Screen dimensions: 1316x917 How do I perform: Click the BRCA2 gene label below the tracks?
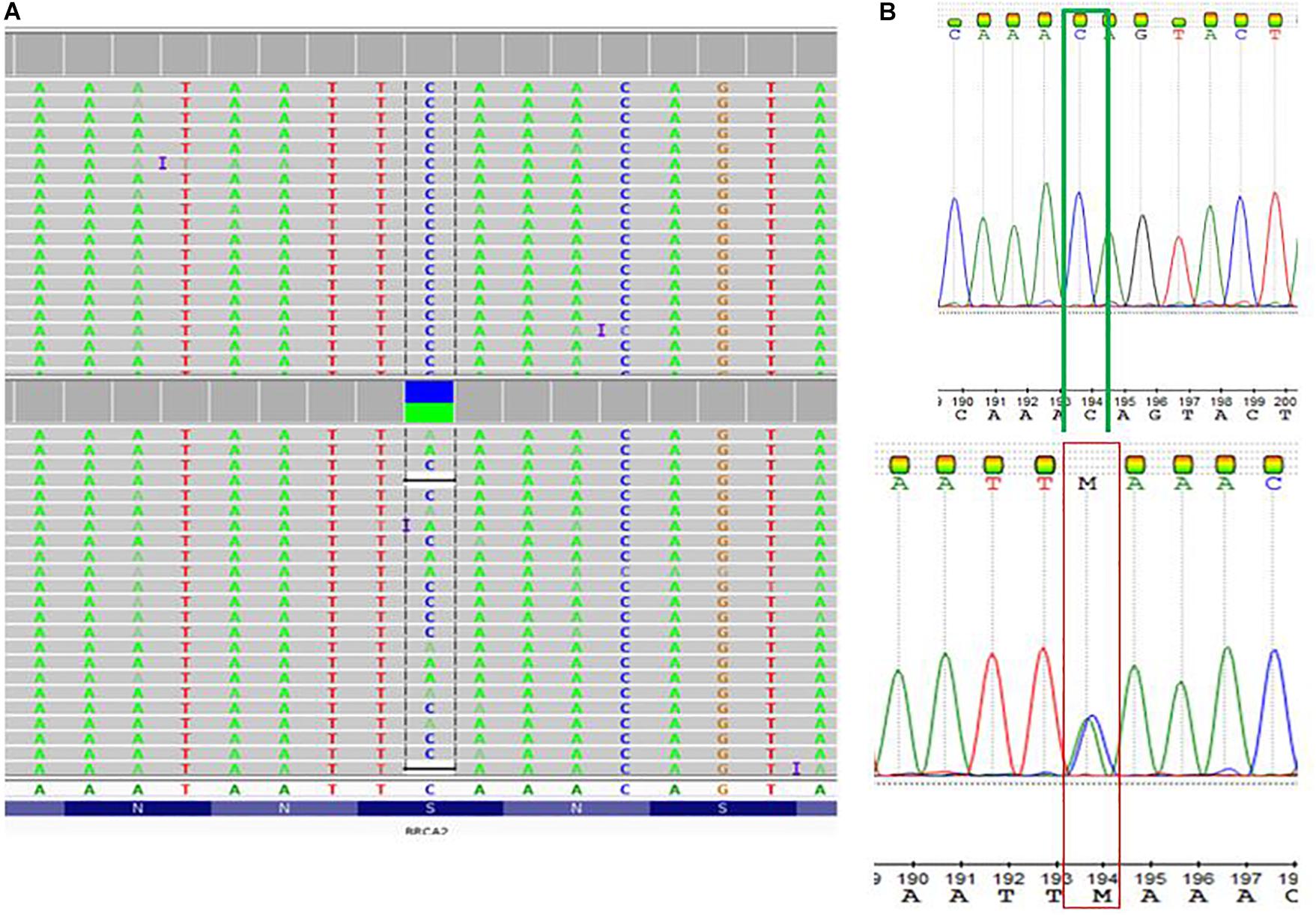(x=425, y=831)
